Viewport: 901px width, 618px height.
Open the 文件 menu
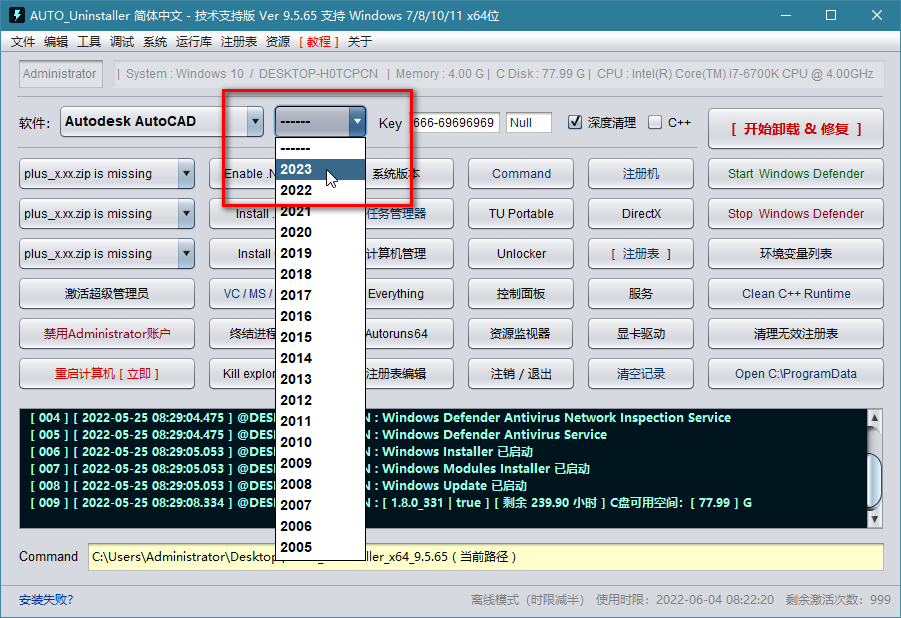tap(22, 41)
